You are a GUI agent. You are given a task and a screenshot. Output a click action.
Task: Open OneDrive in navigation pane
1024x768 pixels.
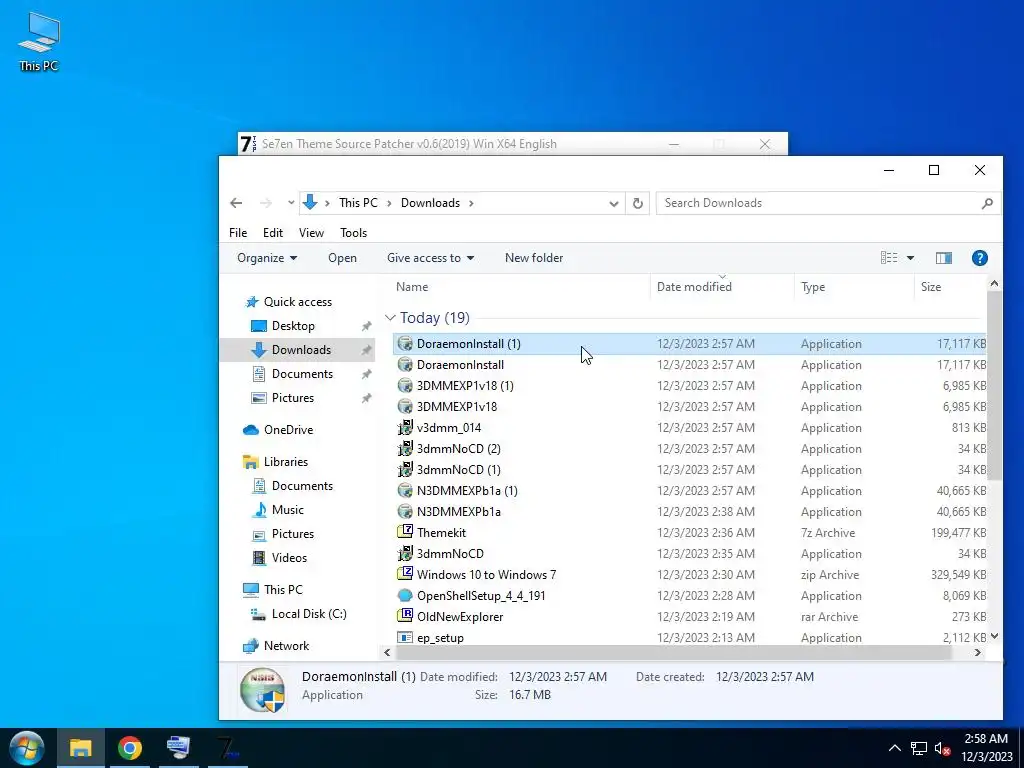coord(288,430)
